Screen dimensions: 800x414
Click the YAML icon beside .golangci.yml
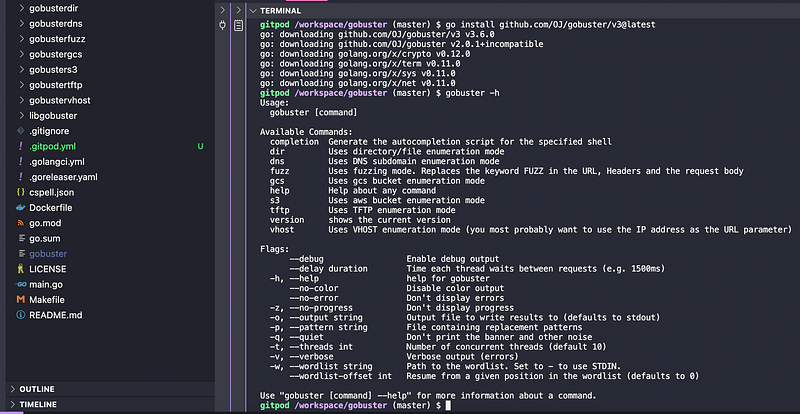coord(20,162)
